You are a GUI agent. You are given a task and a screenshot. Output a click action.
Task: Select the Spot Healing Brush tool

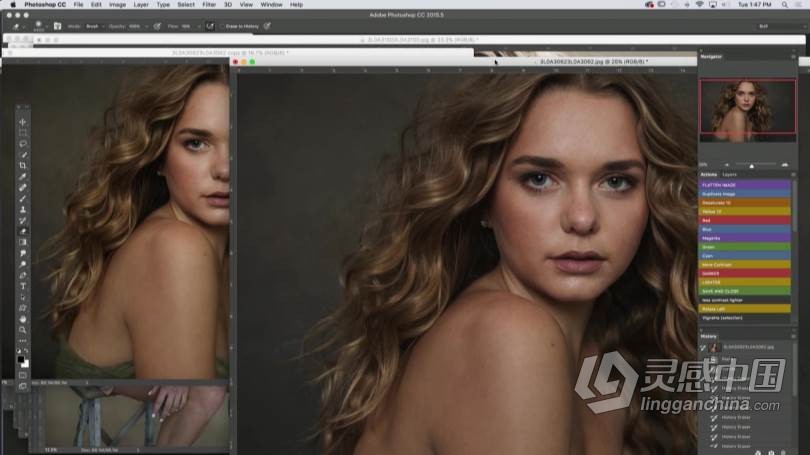pyautogui.click(x=23, y=187)
